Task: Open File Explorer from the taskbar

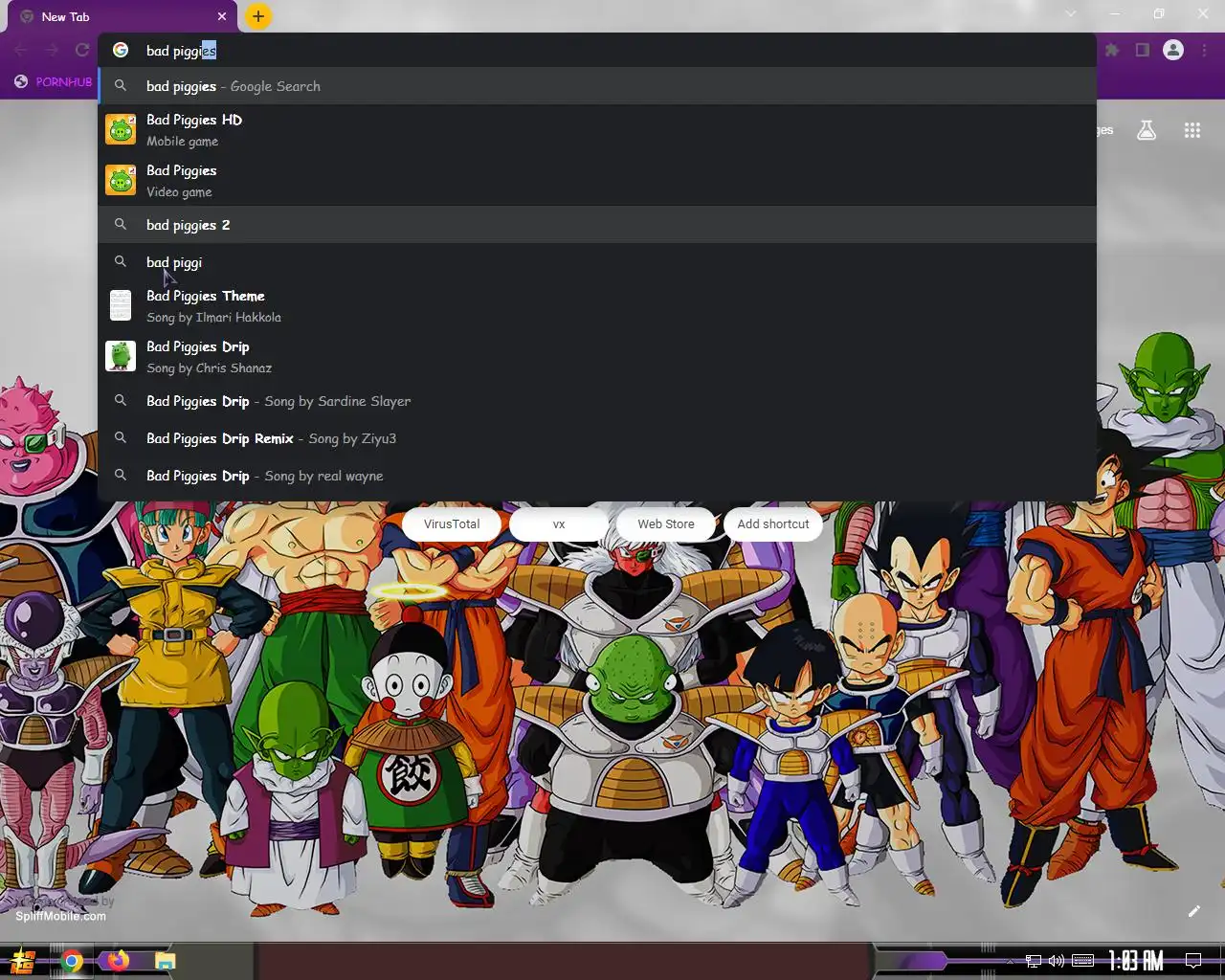Action: [x=166, y=961]
